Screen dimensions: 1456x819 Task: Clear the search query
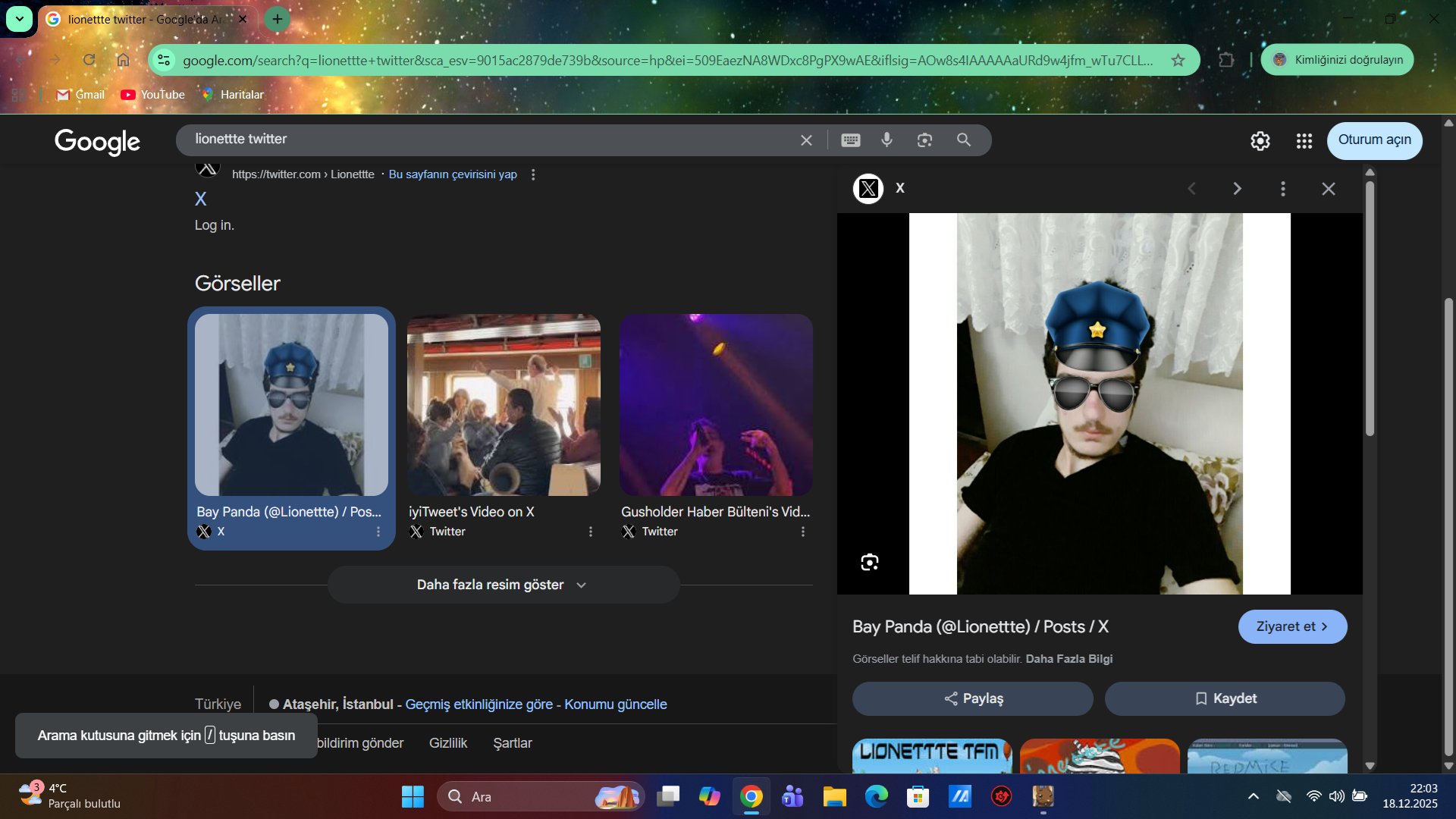[806, 140]
